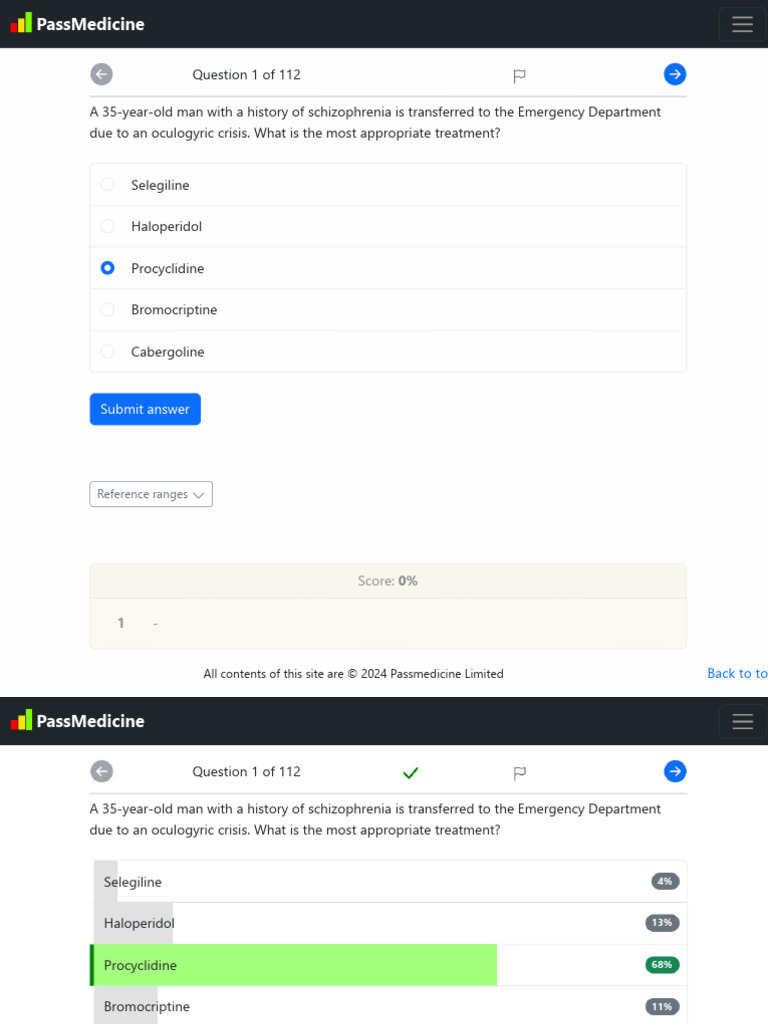768x1024 pixels.
Task: Follow the Back to top link
Action: 737,673
